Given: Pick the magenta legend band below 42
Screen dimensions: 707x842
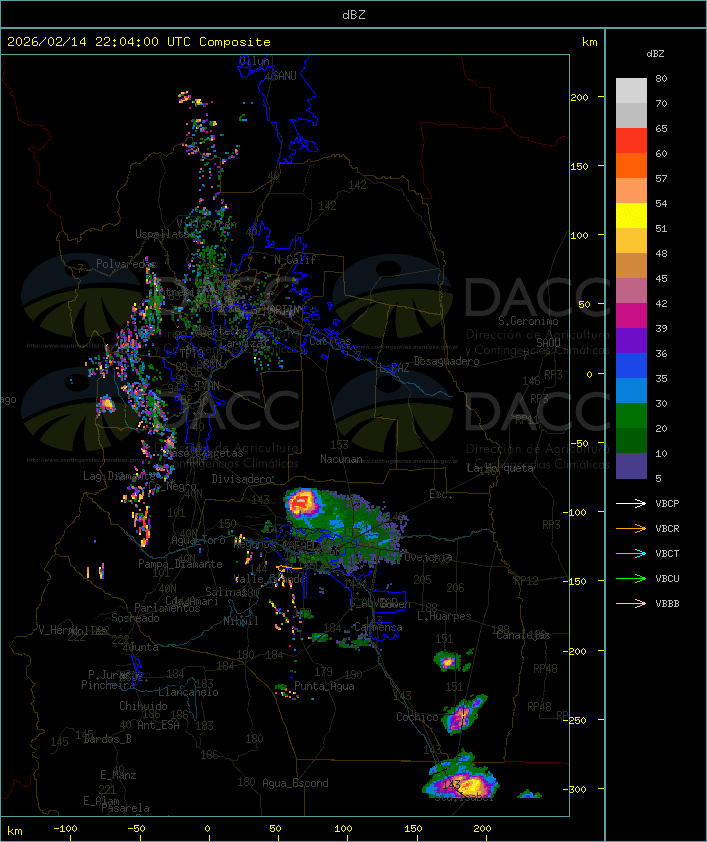Looking at the screenshot, I should click(631, 316).
